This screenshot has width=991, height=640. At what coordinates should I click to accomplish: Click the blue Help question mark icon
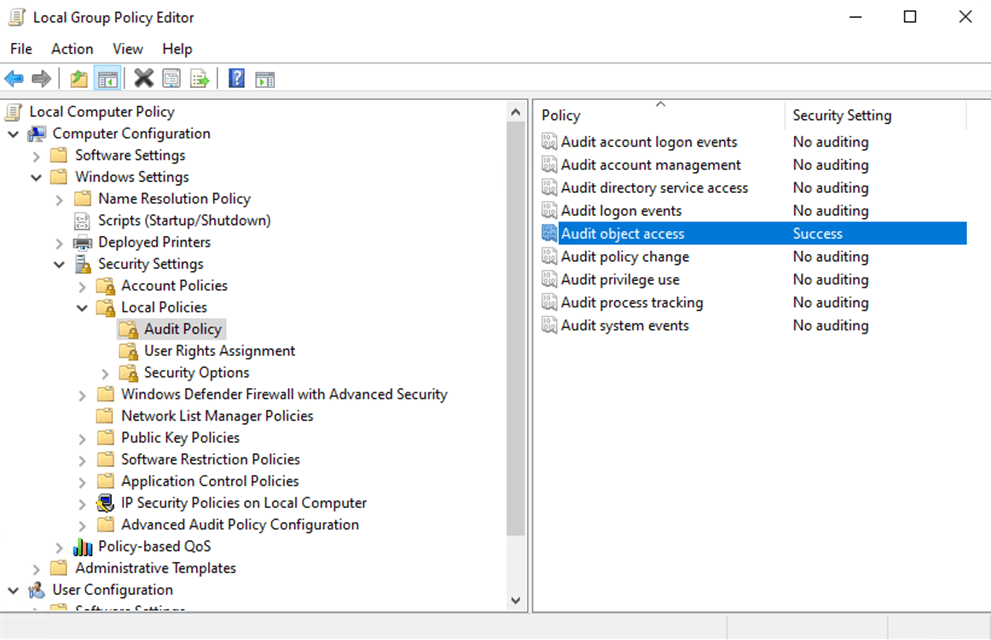pos(237,78)
